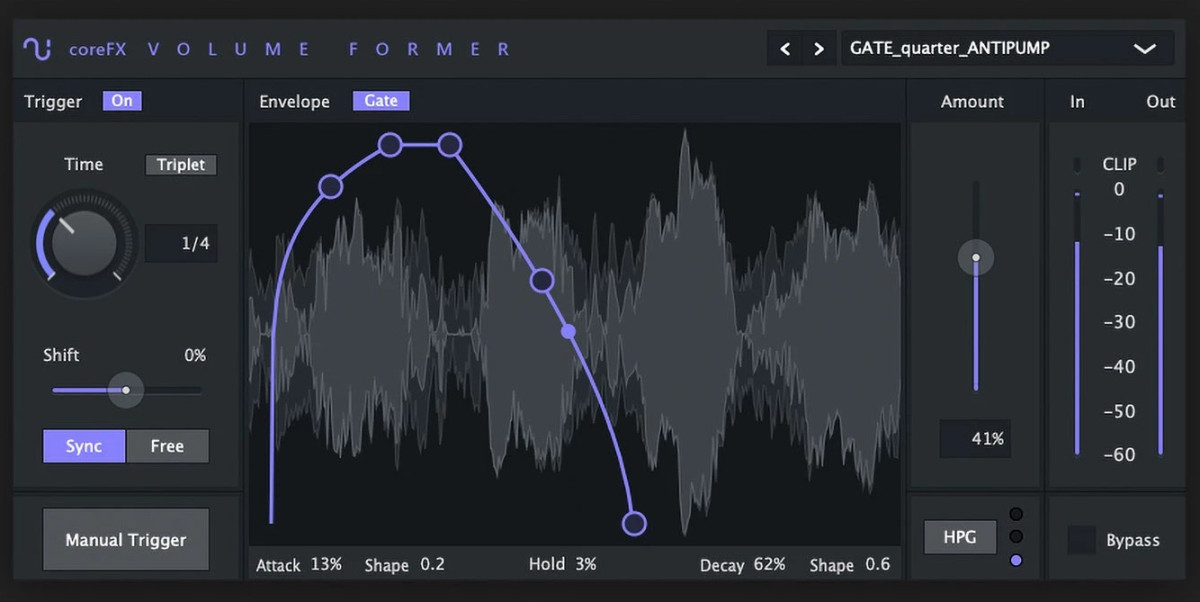Switch to Sync mode
The image size is (1200, 602).
pyautogui.click(x=84, y=446)
